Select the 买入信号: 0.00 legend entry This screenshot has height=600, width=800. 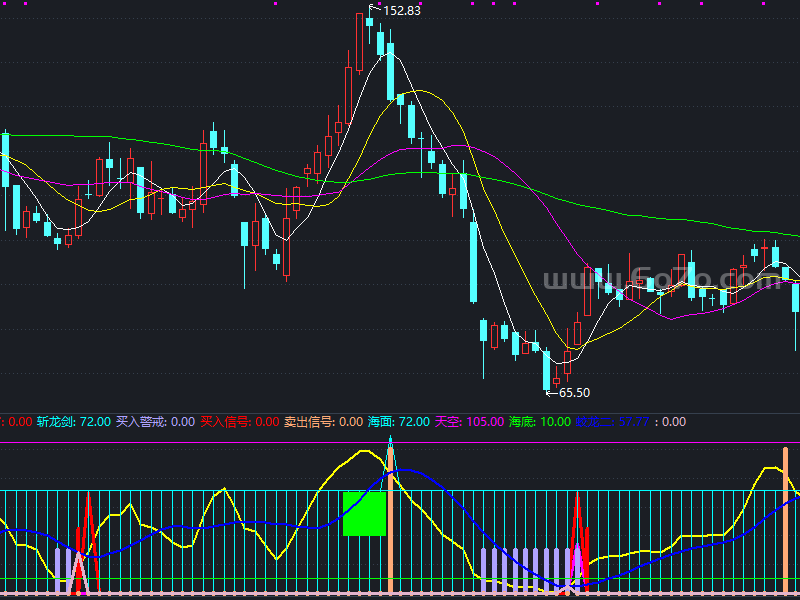[239, 422]
